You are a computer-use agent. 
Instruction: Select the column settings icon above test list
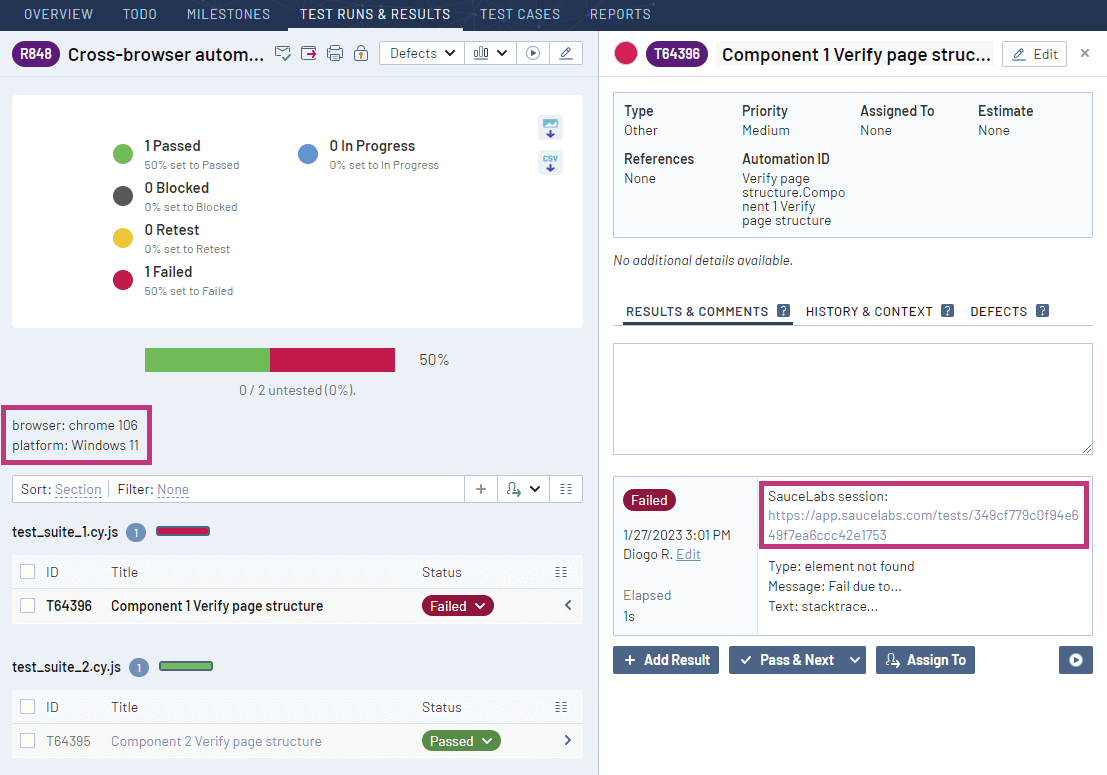565,489
